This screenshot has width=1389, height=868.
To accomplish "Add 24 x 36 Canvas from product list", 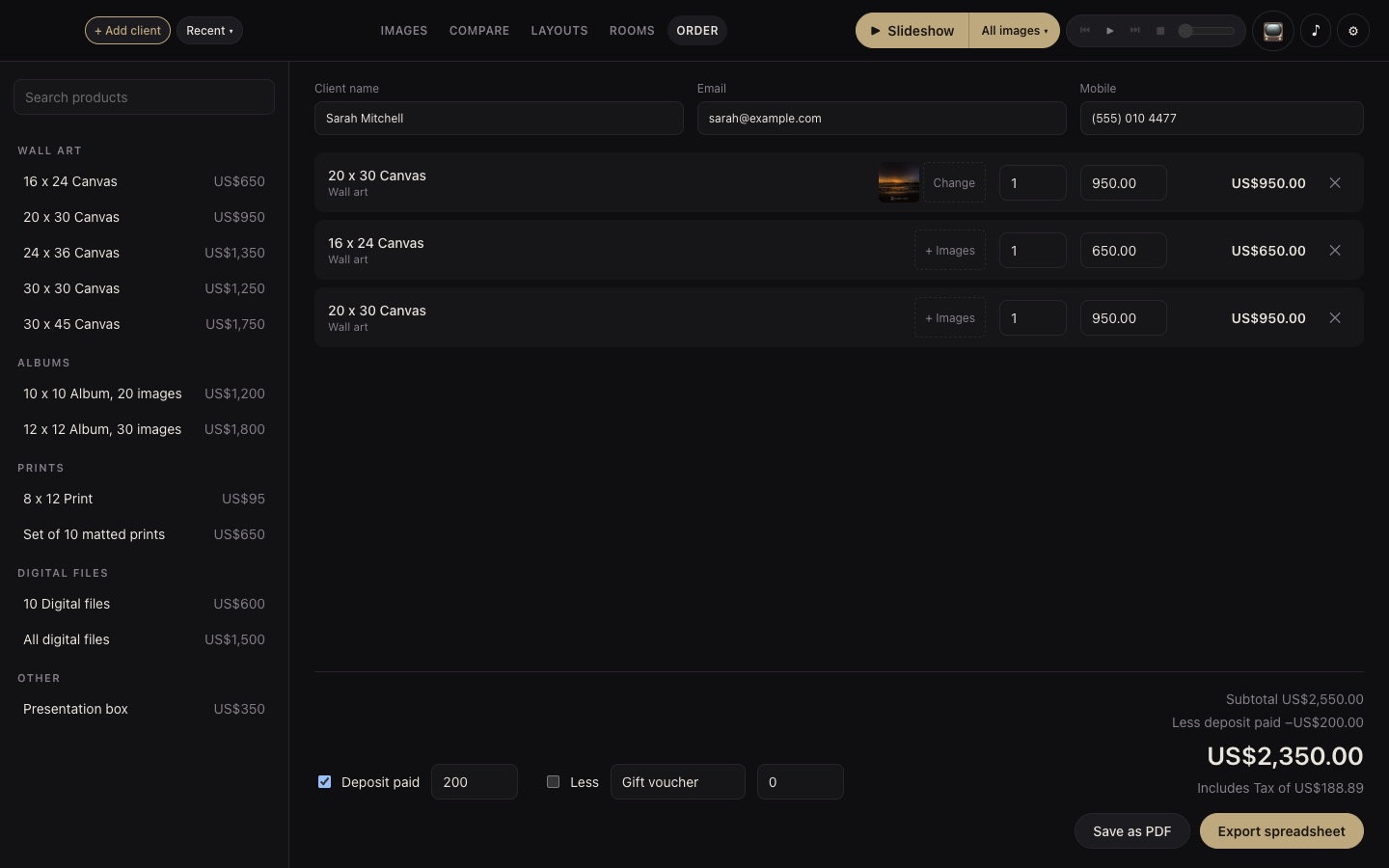I will [144, 253].
